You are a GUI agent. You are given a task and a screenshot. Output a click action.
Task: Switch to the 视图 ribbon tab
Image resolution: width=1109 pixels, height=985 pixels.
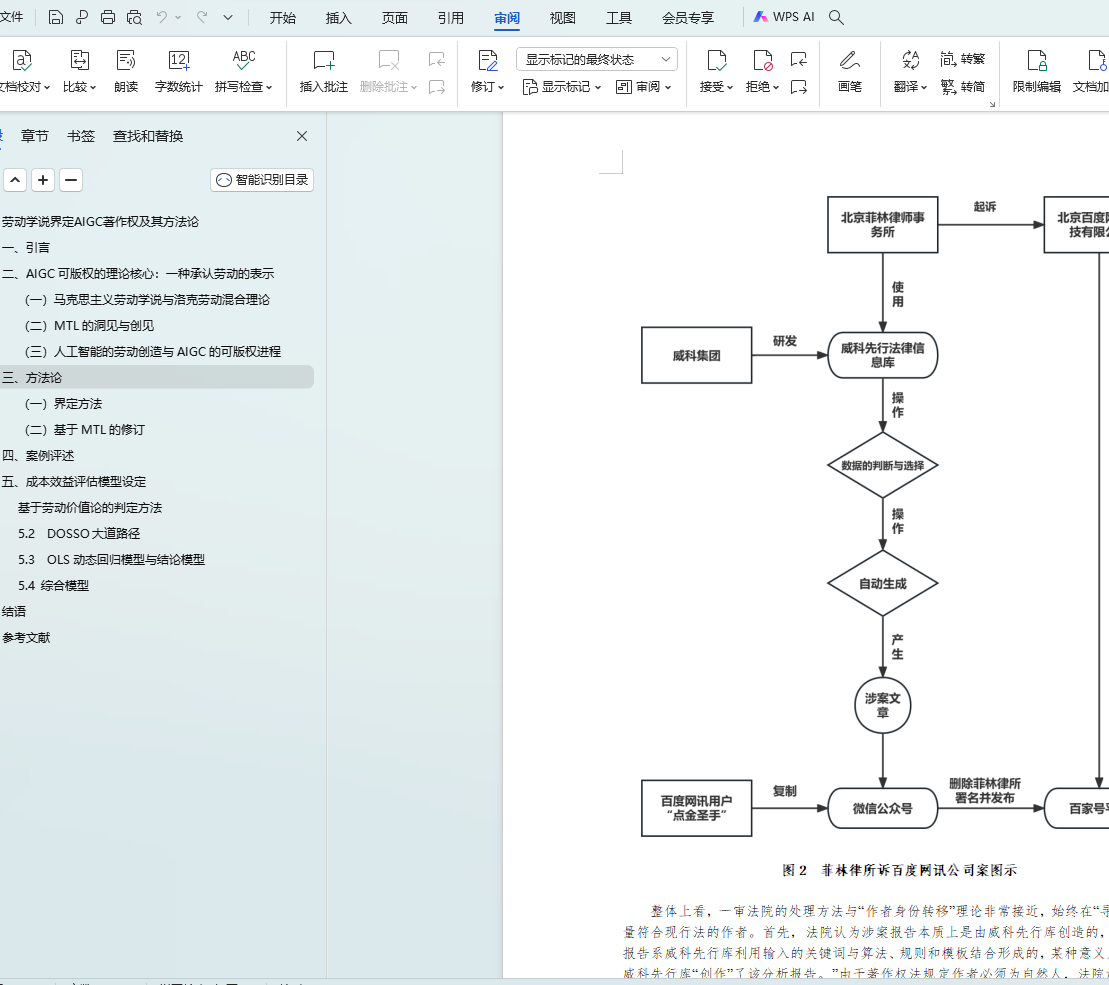coord(562,18)
